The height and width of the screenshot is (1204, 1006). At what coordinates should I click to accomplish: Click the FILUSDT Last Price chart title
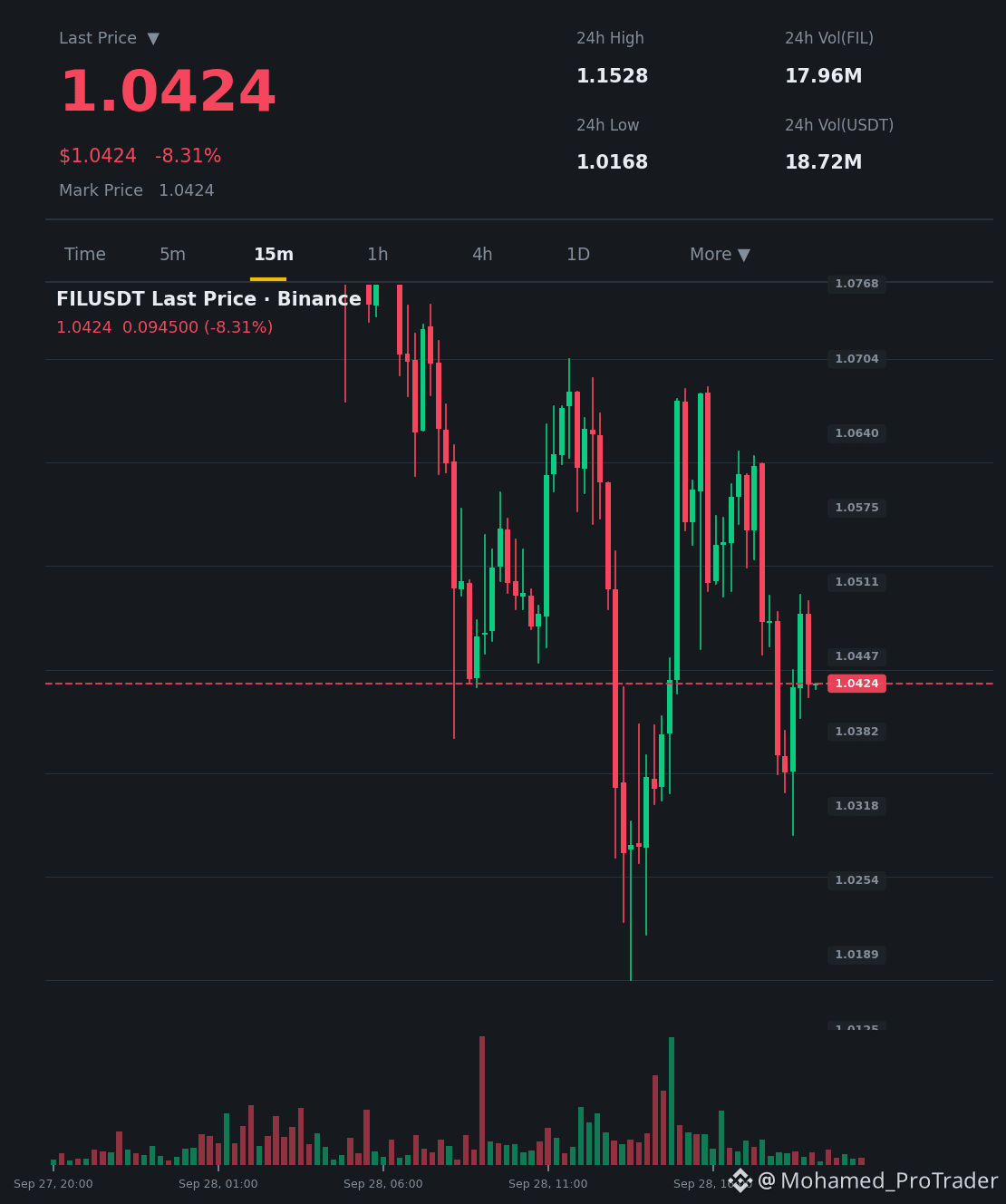pyautogui.click(x=208, y=299)
